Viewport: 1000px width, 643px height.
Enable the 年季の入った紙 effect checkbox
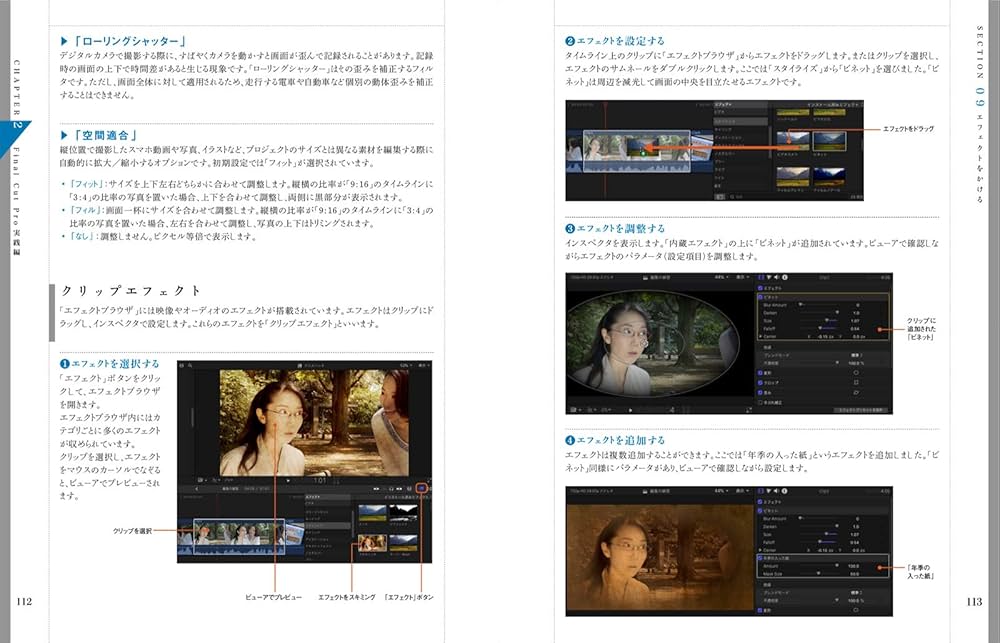[x=758, y=559]
